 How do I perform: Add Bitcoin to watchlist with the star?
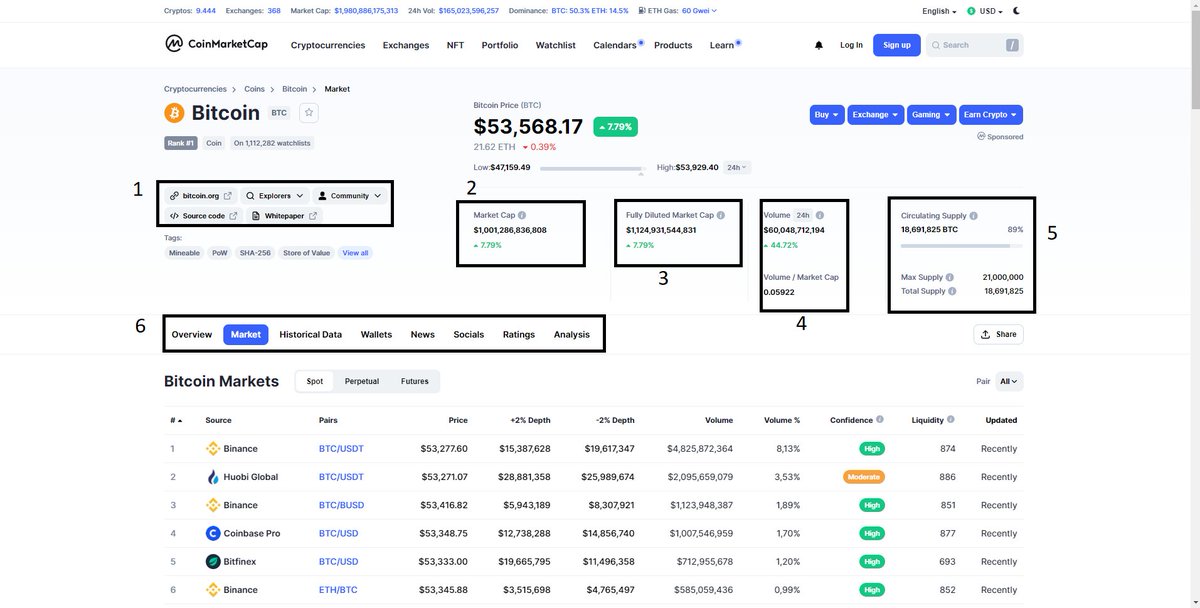309,113
